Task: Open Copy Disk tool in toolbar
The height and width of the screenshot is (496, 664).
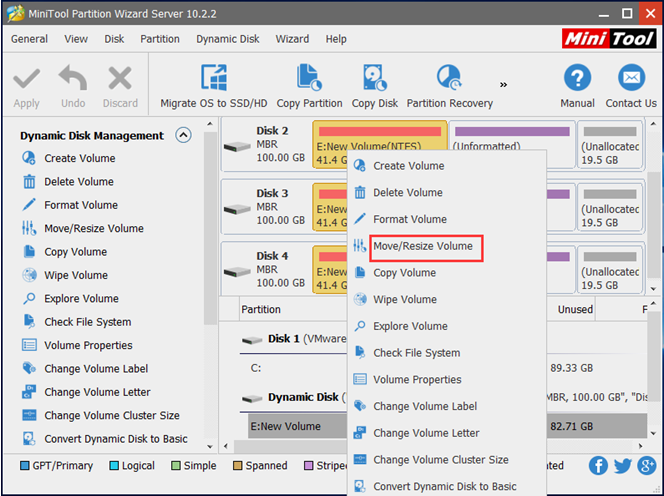Action: pos(374,87)
